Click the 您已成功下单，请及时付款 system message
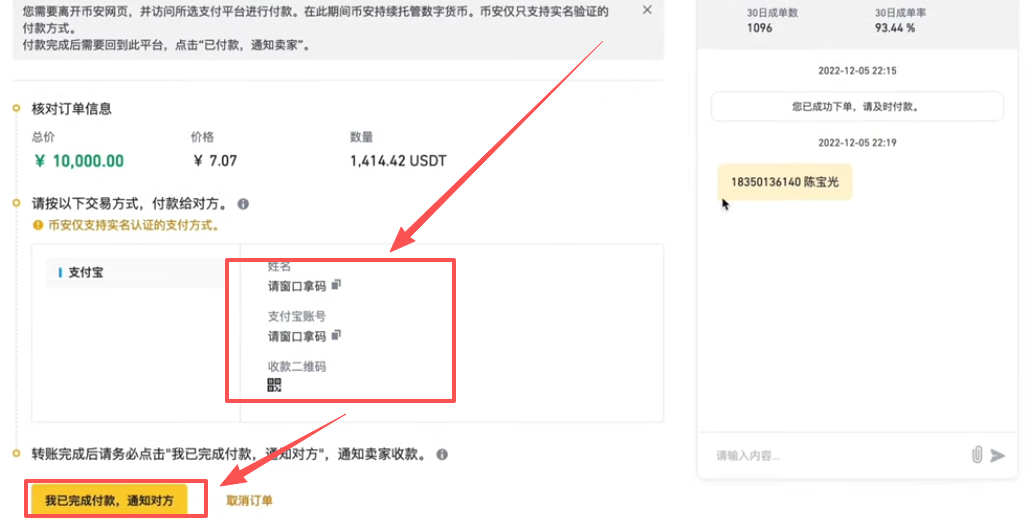 857,106
